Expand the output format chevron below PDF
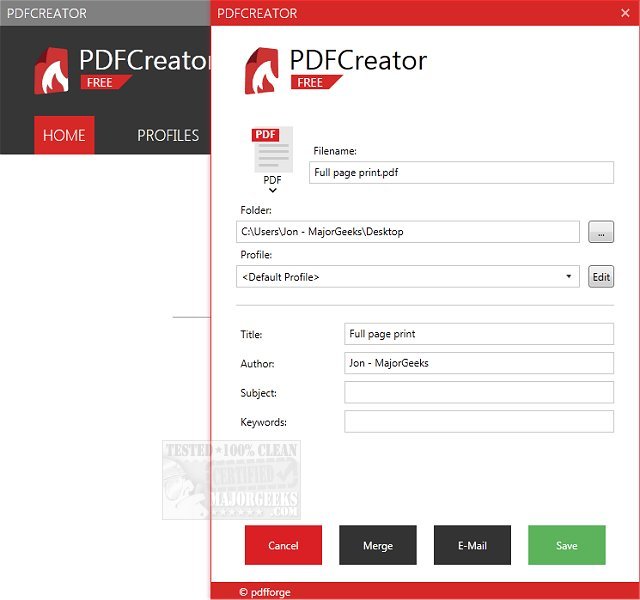The image size is (640, 600). 272,191
